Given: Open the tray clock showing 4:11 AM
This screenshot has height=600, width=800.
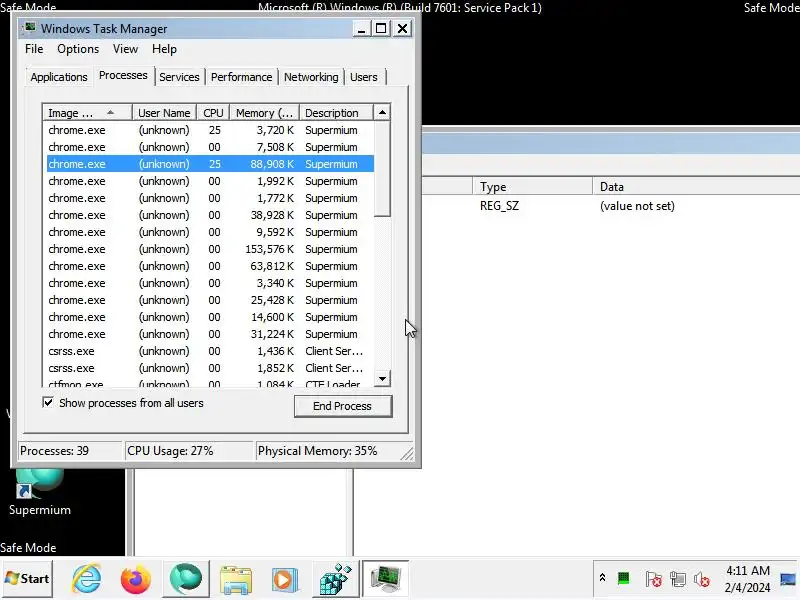Looking at the screenshot, I should tap(747, 579).
